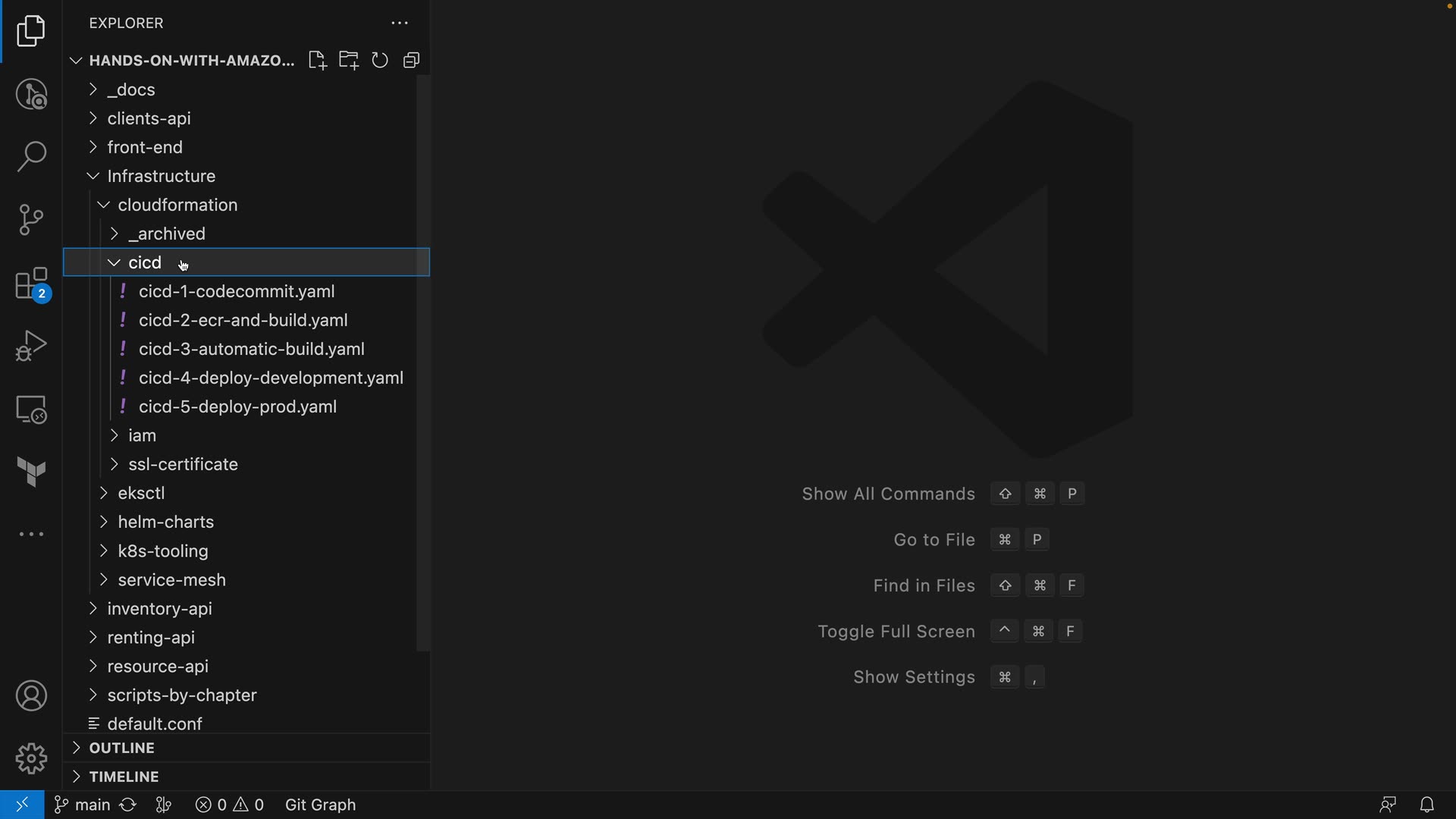Click the main branch in status bar
Screen dimensions: 1456x819
click(83, 805)
